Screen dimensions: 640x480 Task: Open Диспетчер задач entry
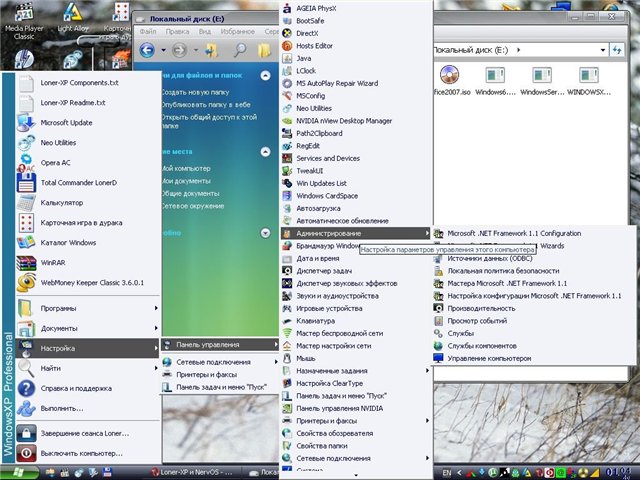pyautogui.click(x=356, y=271)
